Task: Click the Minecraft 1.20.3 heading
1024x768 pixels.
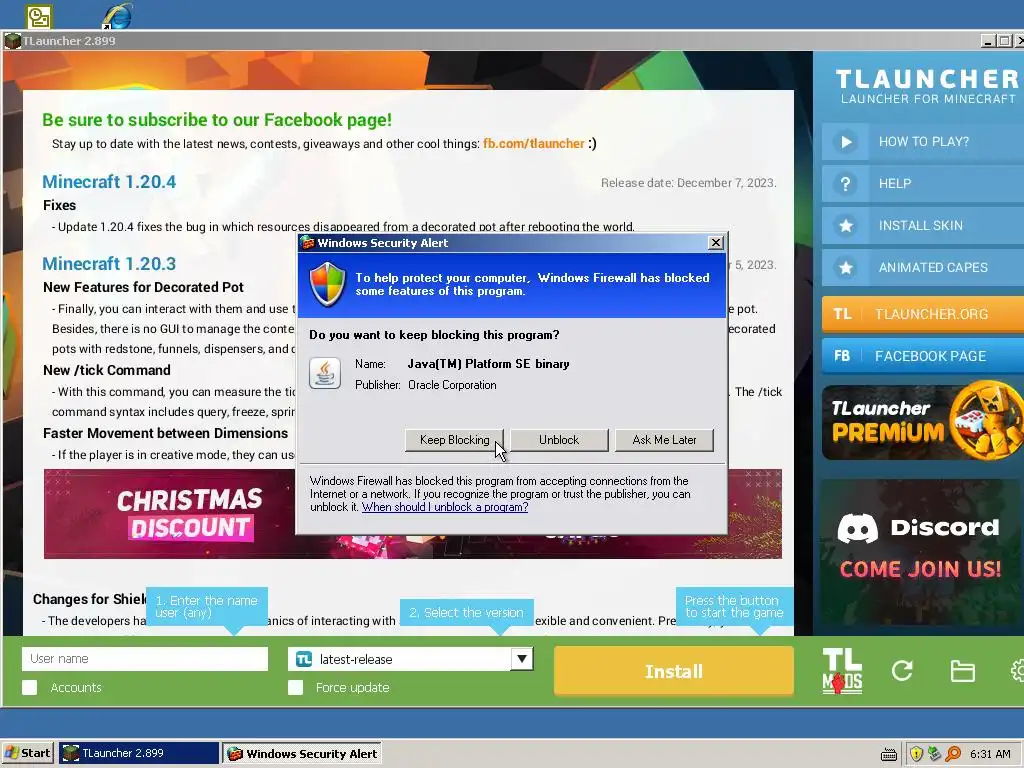Action: click(109, 264)
